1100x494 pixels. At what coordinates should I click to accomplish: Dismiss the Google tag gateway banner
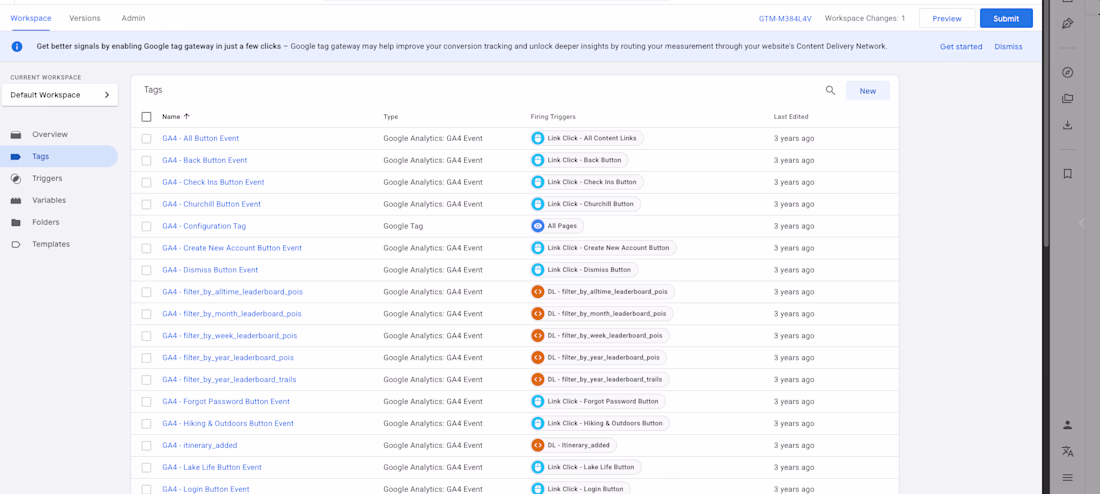1008,46
